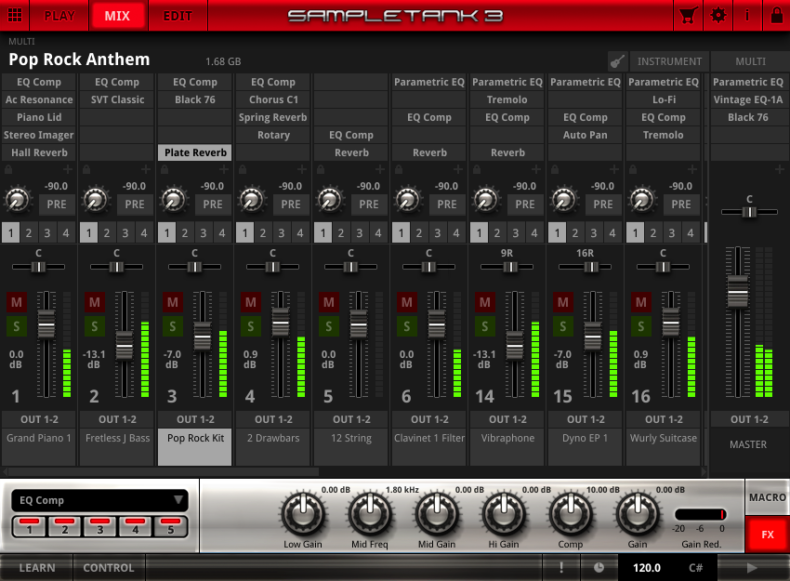Toggle PRE on channel 5
This screenshot has width=790, height=581.
pos(369,205)
